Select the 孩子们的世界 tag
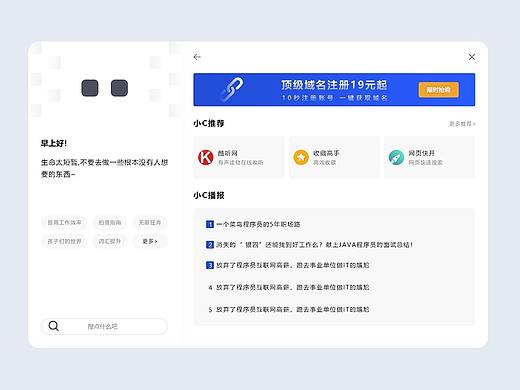Viewport: 520px width, 390px height. 64,241
